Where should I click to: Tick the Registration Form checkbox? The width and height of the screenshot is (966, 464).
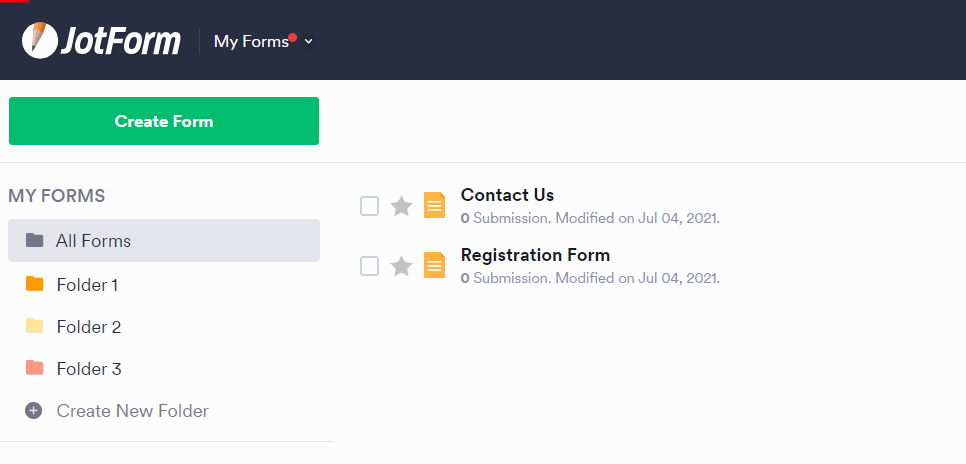[x=369, y=266]
